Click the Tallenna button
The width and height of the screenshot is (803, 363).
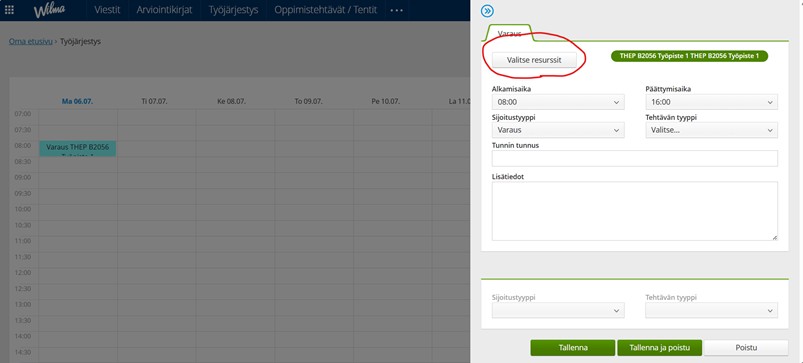(573, 348)
